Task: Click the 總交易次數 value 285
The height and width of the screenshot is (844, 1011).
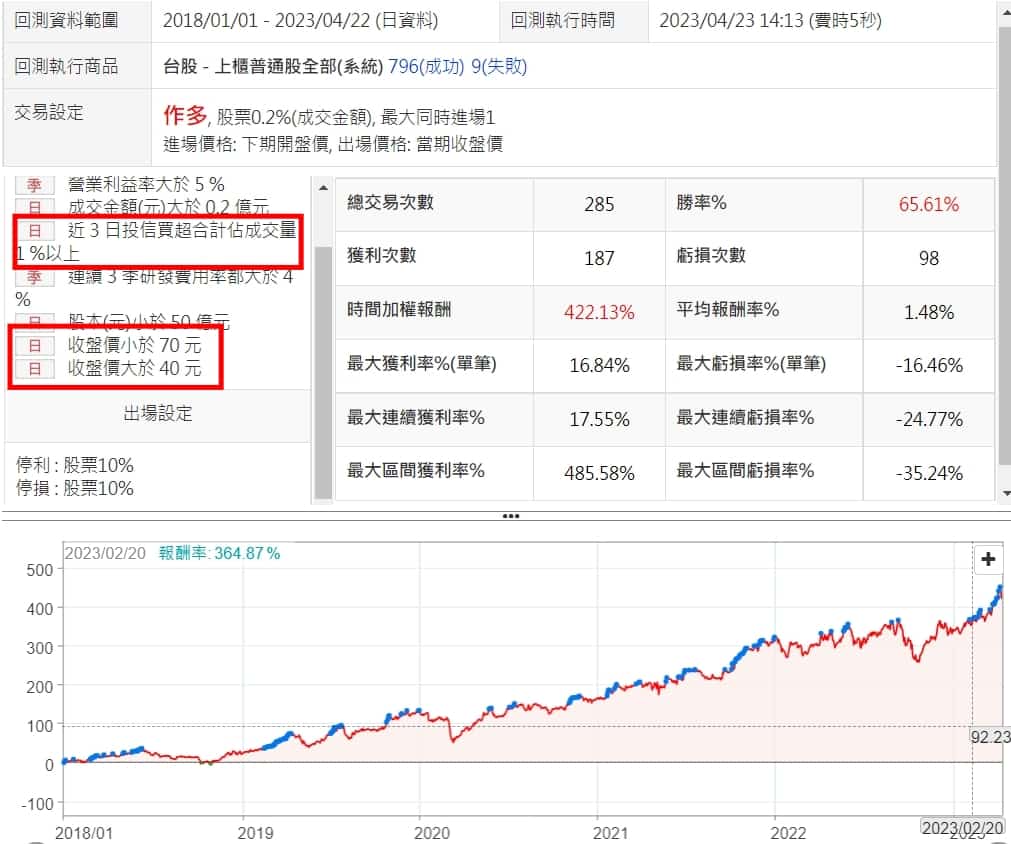Action: (x=599, y=204)
